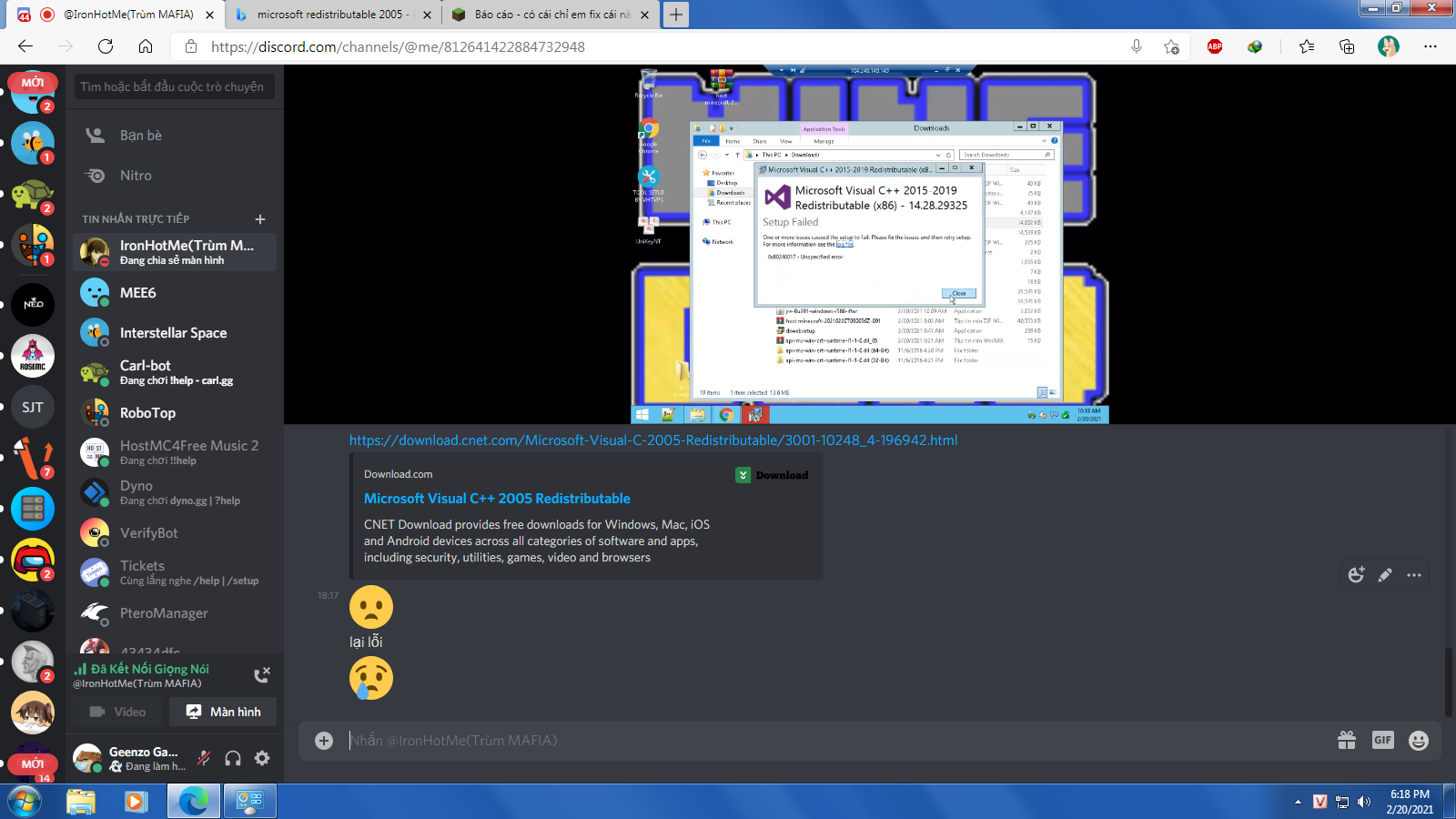Reload the Discord page
This screenshot has width=1456, height=819.
(x=106, y=46)
